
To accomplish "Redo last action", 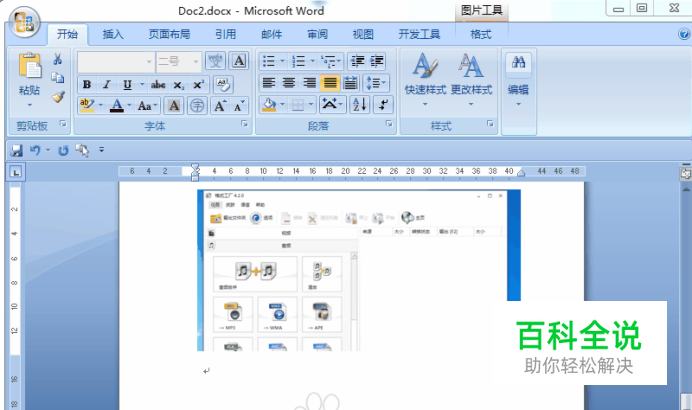I will (x=64, y=150).
